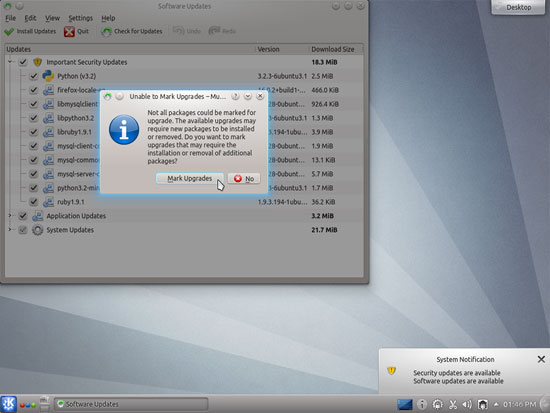Screen dimensions: 550x413
Task: Decline by clicking the No button
Action: coord(244,178)
